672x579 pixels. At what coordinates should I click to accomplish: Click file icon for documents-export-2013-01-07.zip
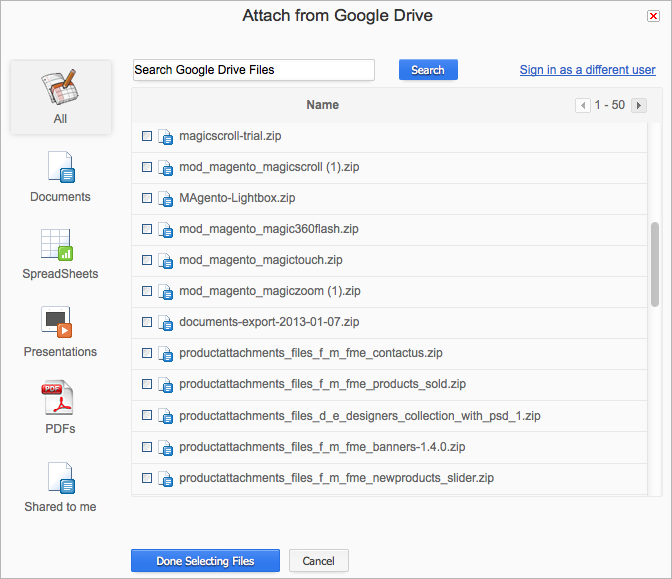pyautogui.click(x=165, y=323)
